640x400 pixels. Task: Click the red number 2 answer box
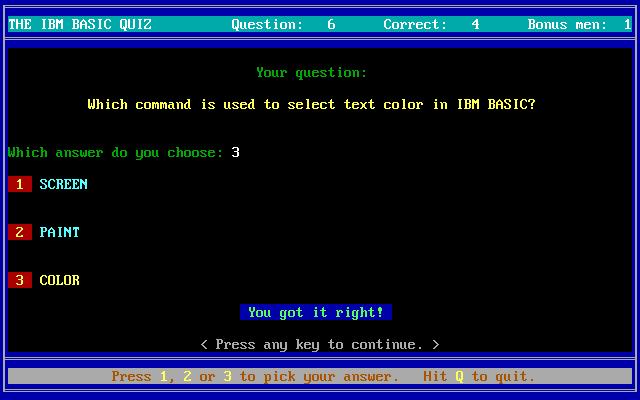[x=20, y=232]
